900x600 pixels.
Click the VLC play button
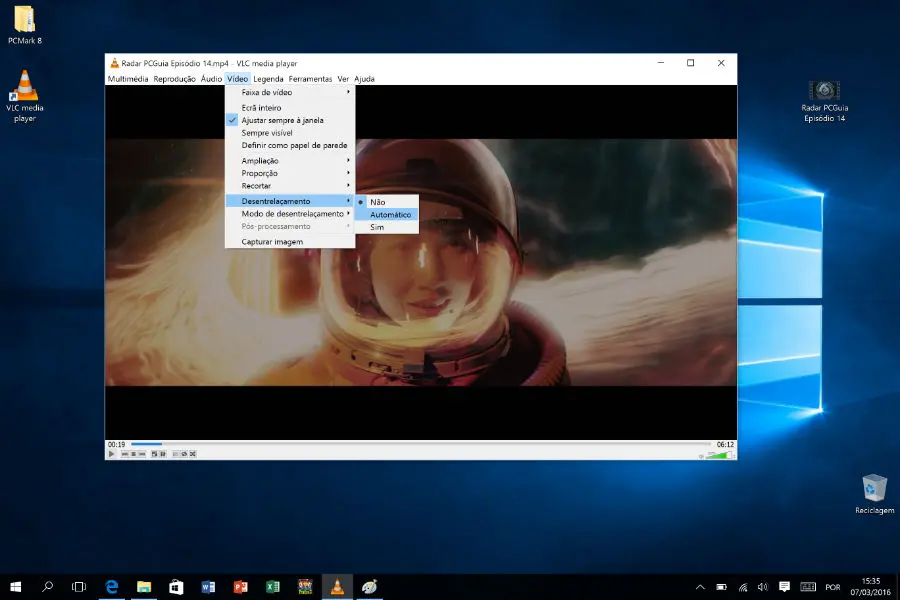111,454
